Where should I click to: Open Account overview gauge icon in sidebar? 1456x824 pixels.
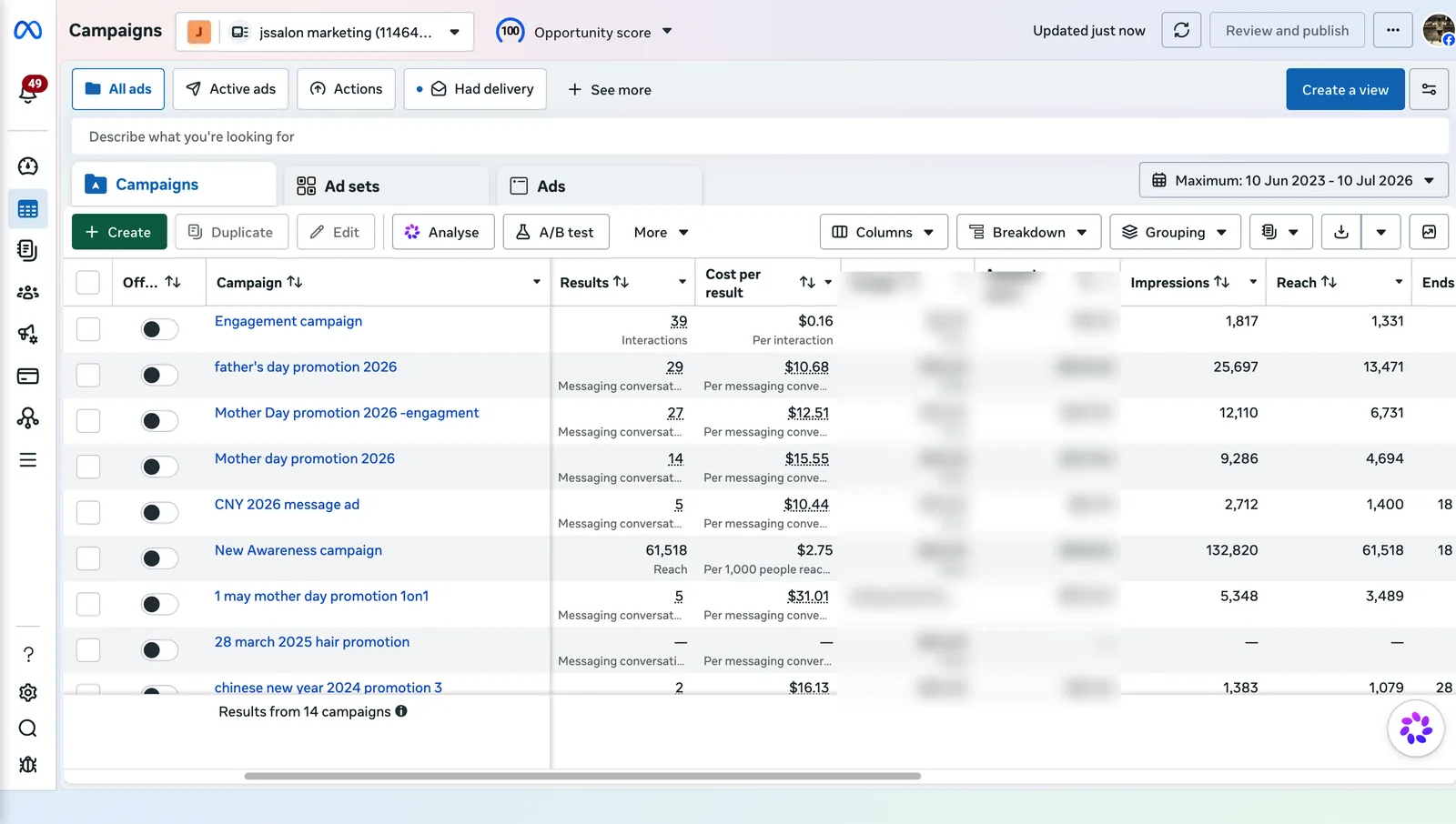click(28, 166)
